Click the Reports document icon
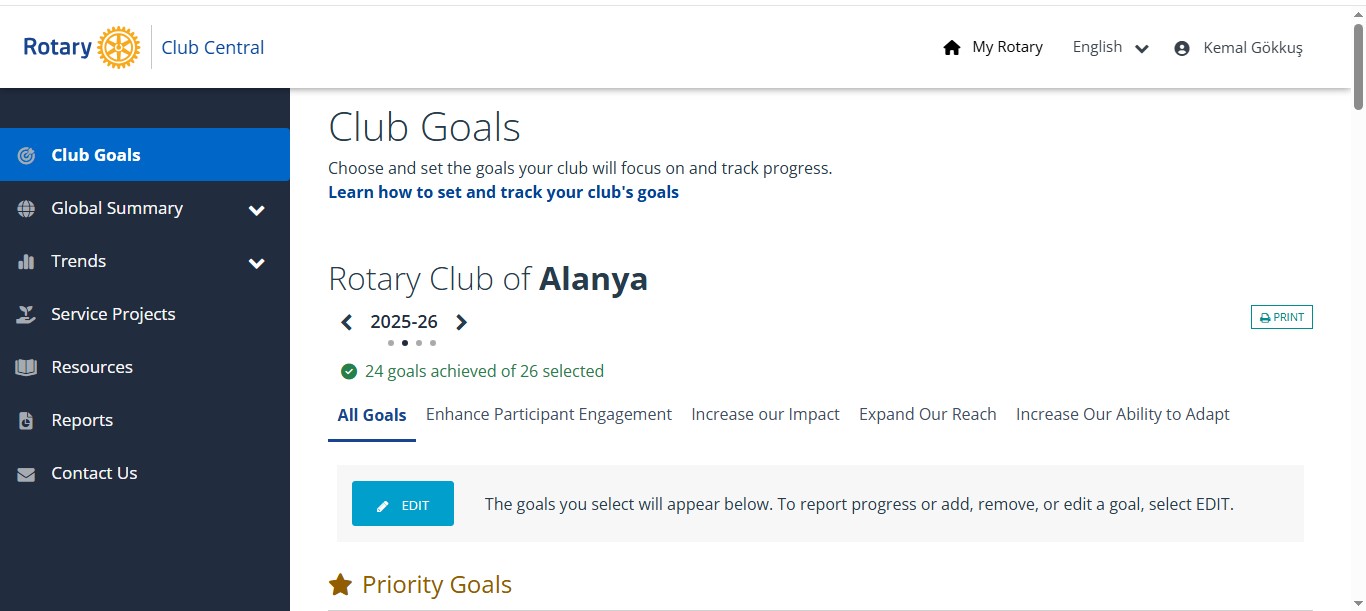Image resolution: width=1366 pixels, height=611 pixels. (x=27, y=421)
